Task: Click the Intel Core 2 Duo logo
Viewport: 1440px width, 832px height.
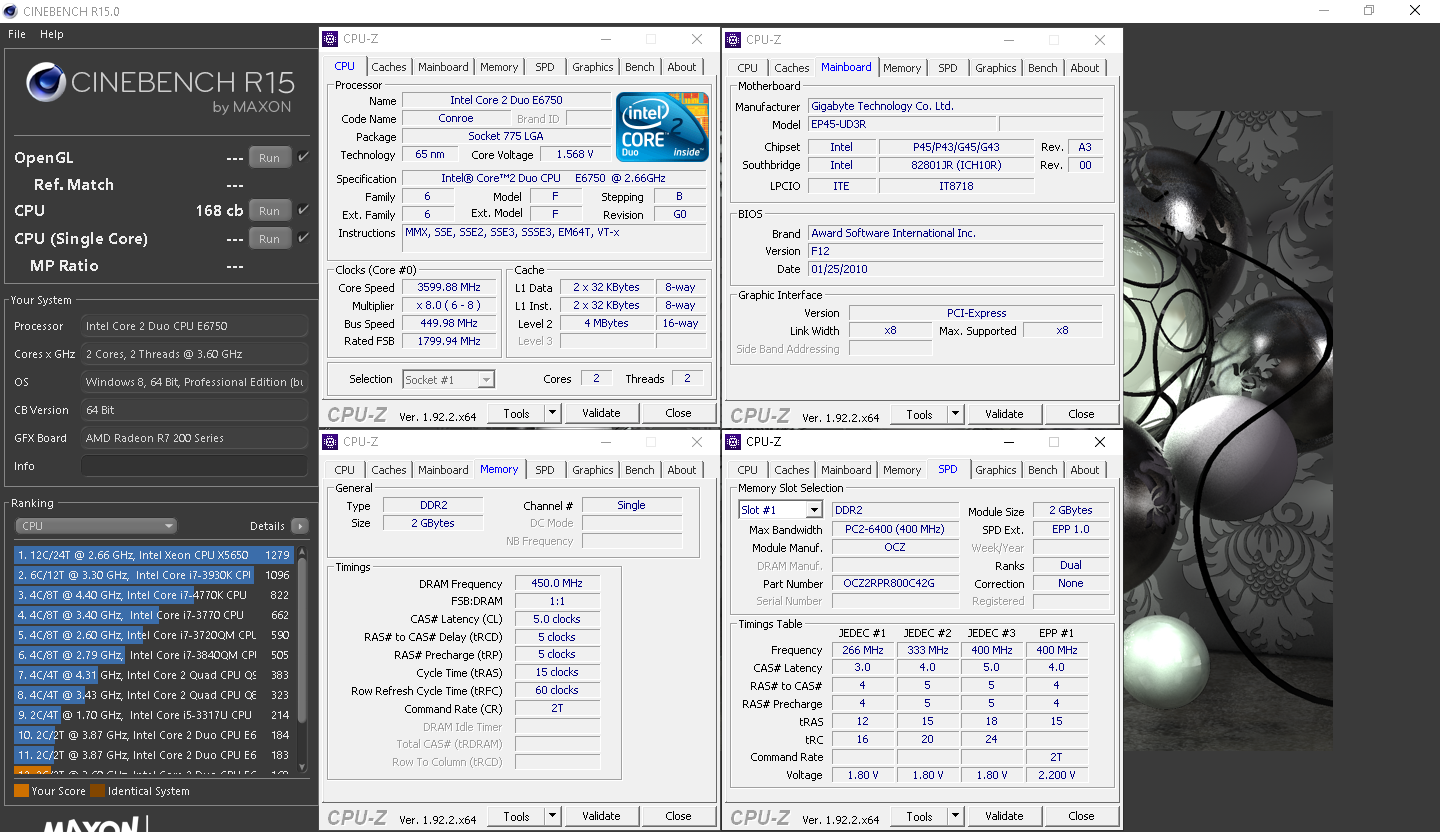Action: point(662,127)
